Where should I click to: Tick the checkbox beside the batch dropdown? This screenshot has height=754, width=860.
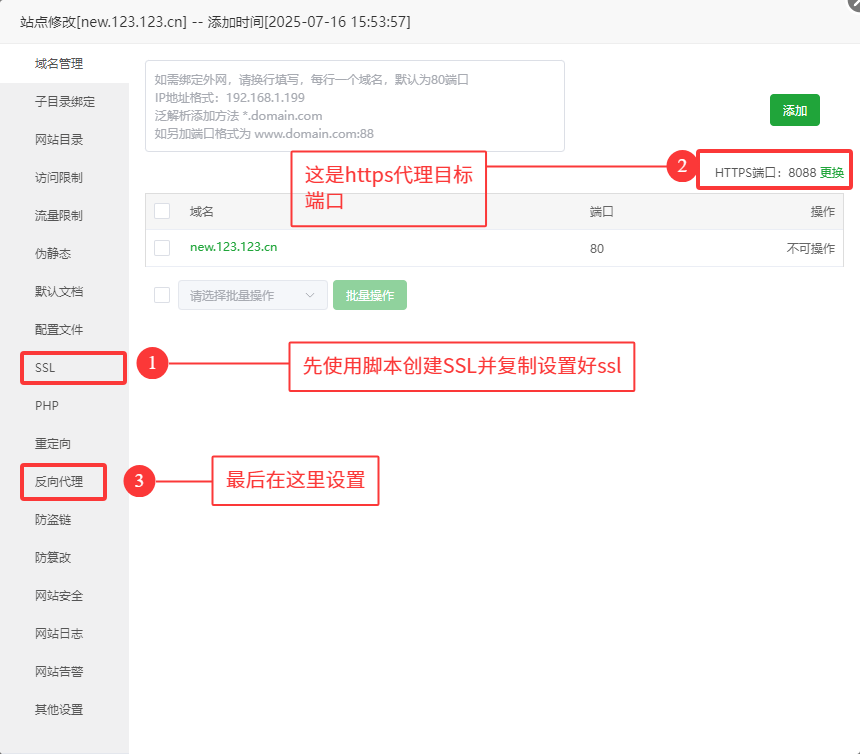pos(162,295)
